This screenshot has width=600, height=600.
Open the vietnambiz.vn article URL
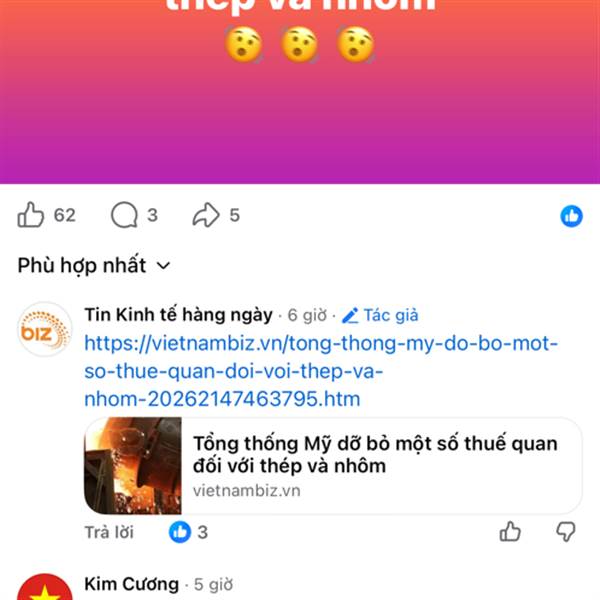321,371
